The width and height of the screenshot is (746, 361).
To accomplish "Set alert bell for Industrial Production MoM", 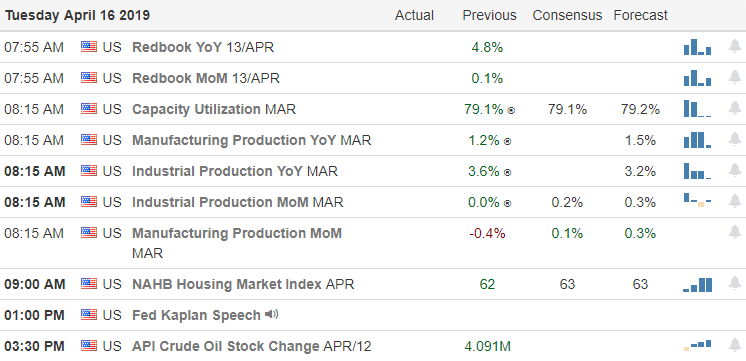I will pos(735,201).
